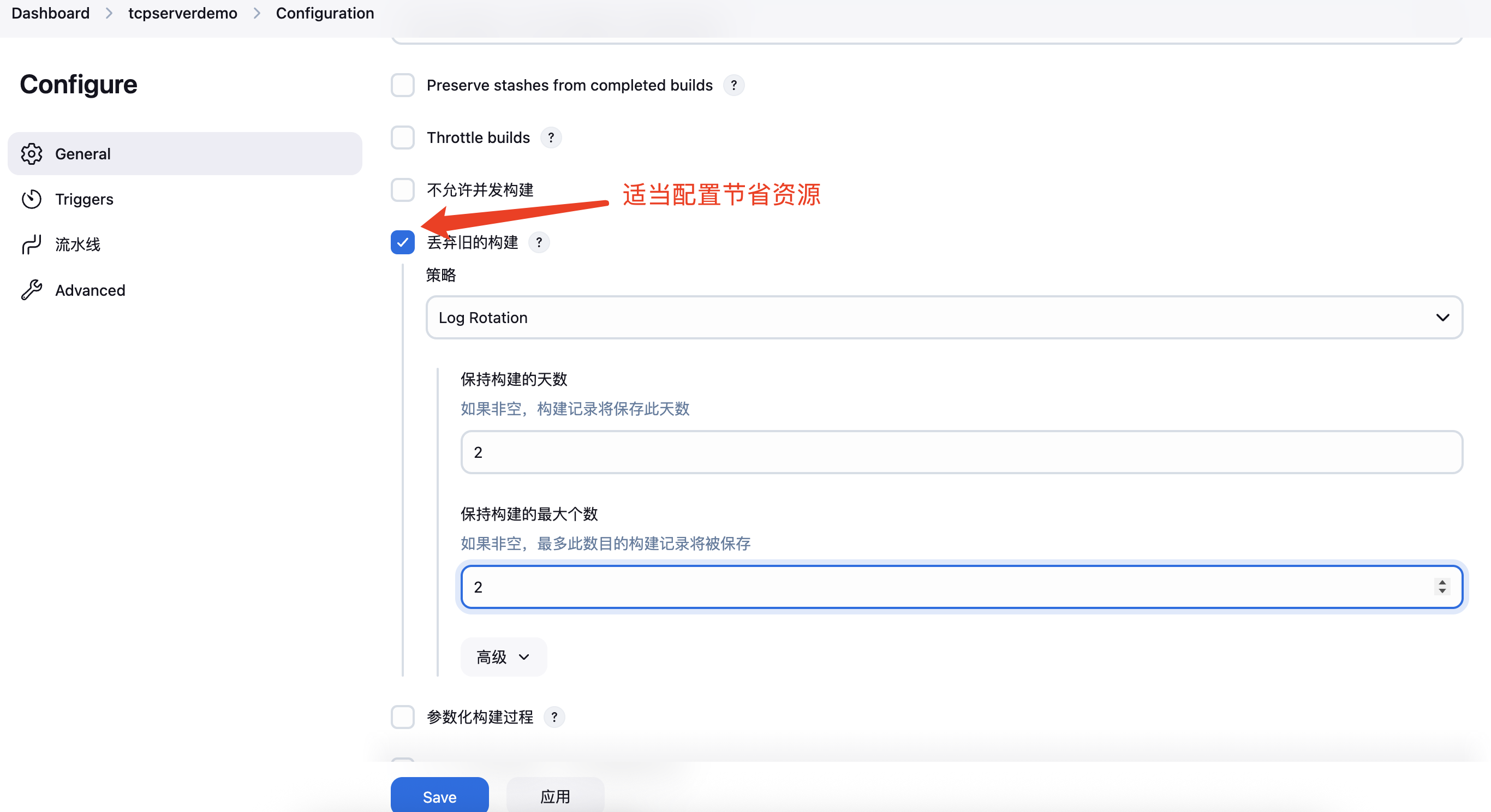Click the Triggers clock icon
Screen dimensions: 1491x812
tap(31, 199)
